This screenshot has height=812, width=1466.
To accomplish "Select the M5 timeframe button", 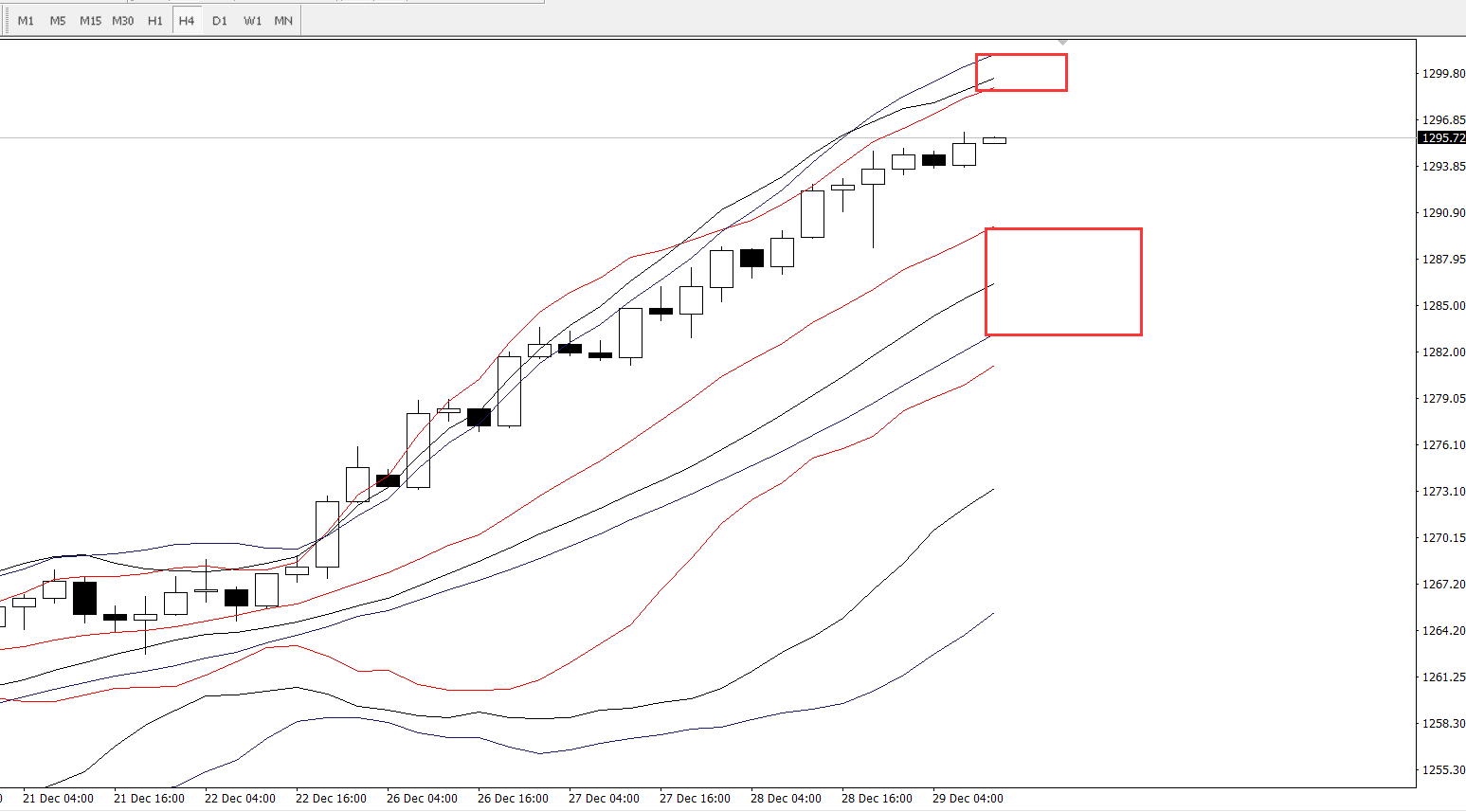I will 58,21.
